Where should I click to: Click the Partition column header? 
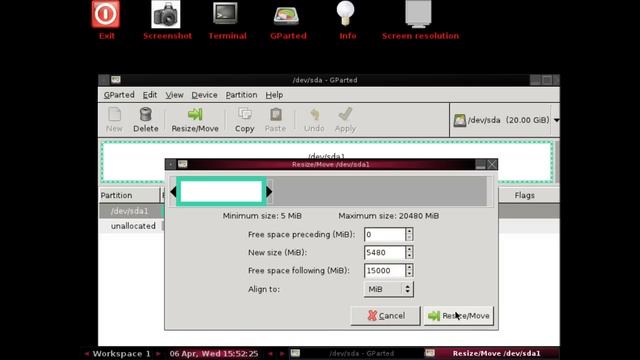pyautogui.click(x=129, y=195)
